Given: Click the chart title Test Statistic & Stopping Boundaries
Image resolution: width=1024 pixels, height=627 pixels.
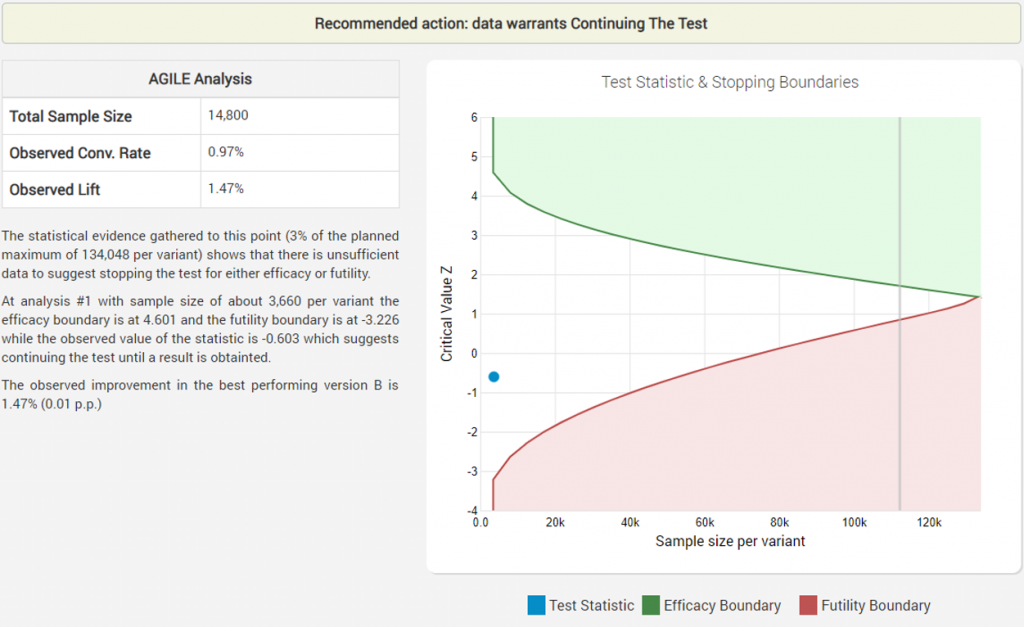Looking at the screenshot, I should (729, 82).
